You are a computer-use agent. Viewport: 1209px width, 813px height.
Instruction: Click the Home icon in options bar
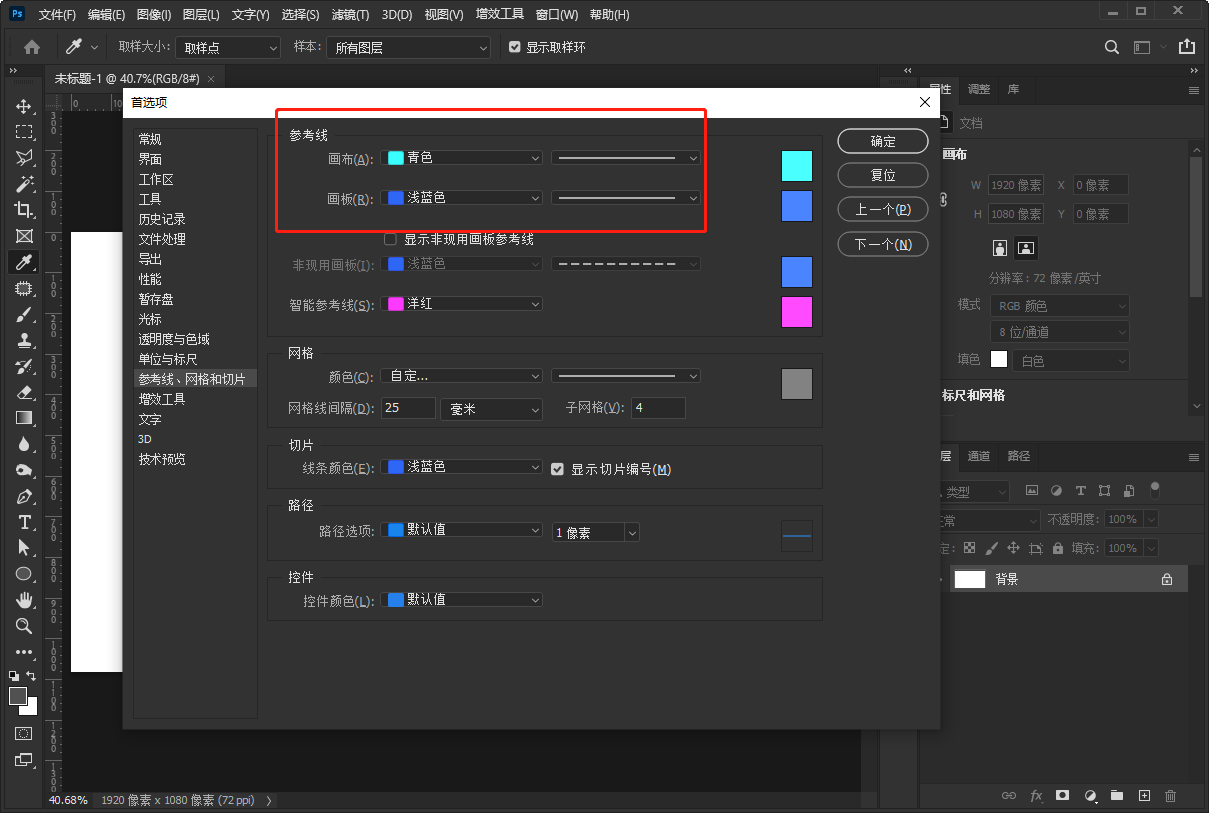coord(32,47)
